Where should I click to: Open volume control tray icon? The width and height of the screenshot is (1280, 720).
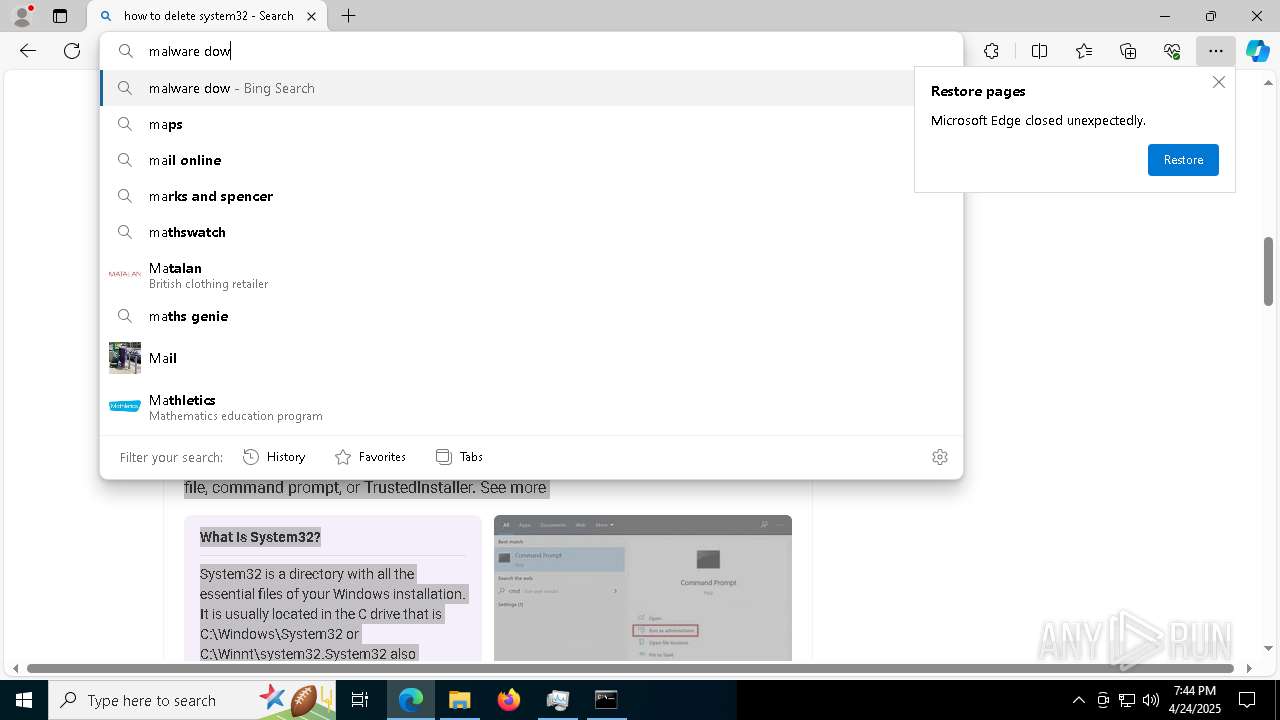[x=1150, y=700]
